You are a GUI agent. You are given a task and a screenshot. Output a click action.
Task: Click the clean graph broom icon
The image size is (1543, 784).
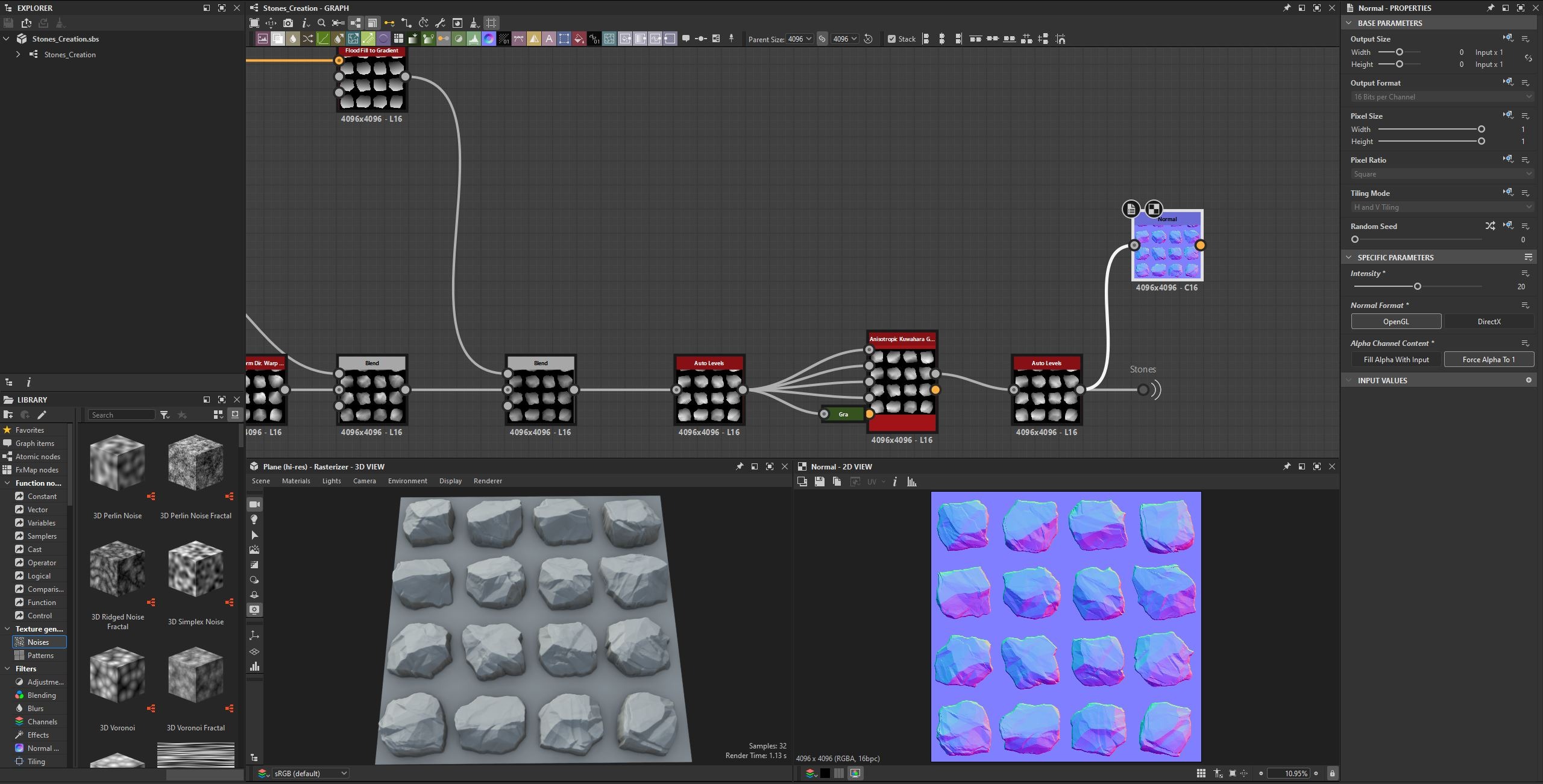(x=474, y=23)
